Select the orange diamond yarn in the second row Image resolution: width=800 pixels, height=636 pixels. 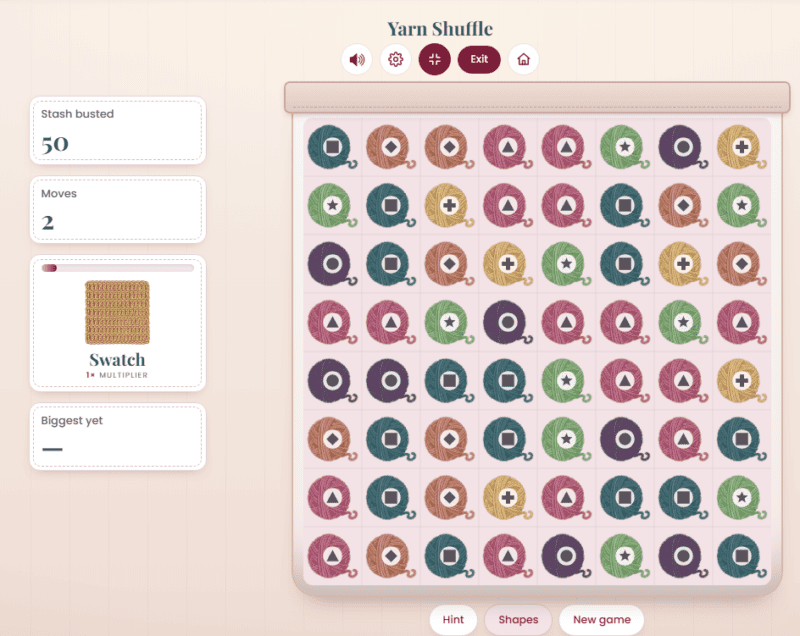pyautogui.click(x=683, y=206)
